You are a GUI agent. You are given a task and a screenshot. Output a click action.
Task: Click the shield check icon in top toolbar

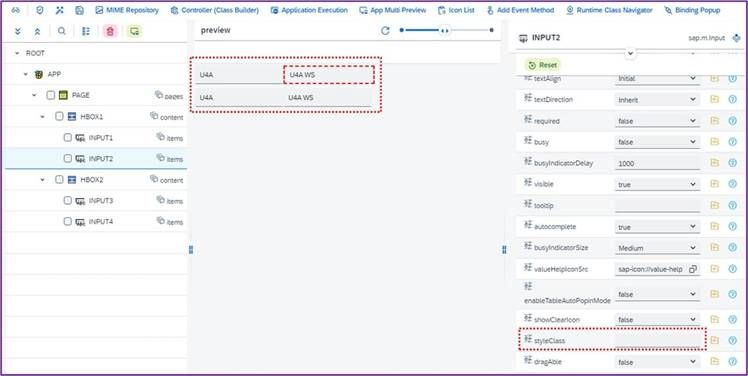click(x=40, y=10)
